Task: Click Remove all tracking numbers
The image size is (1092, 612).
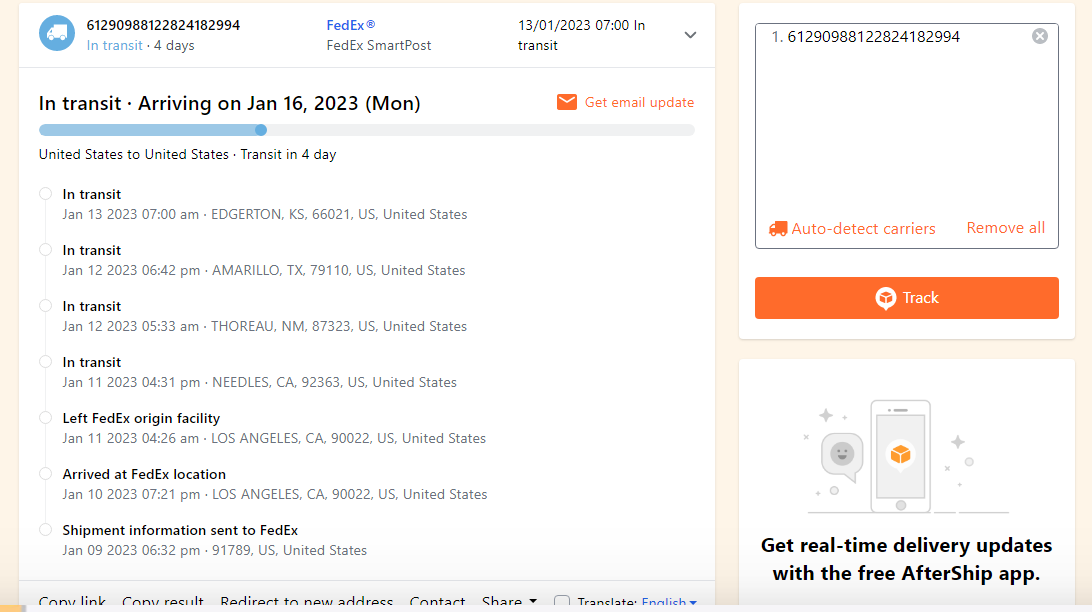Action: [1005, 228]
